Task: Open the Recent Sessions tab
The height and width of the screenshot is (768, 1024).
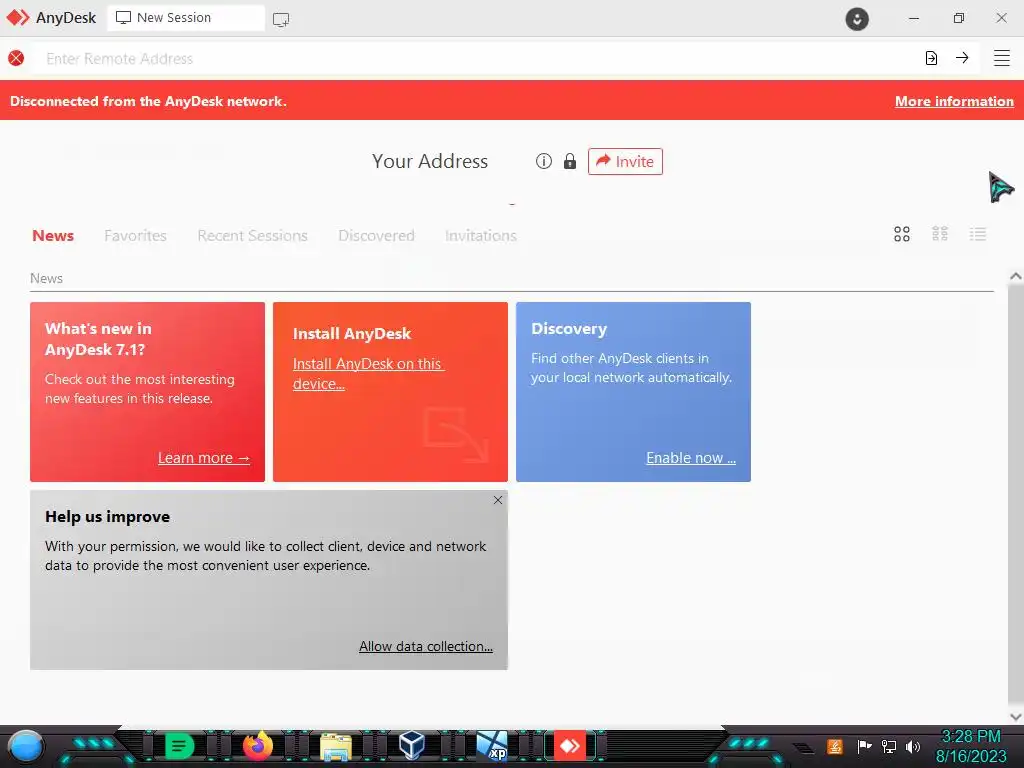Action: click(x=252, y=236)
